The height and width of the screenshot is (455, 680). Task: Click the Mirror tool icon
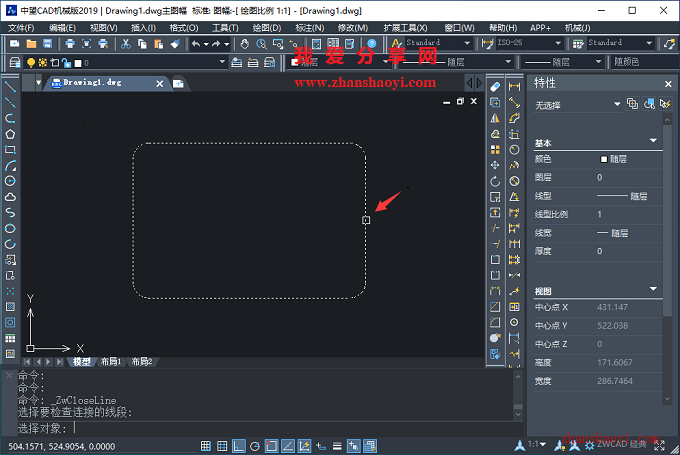tap(495, 118)
